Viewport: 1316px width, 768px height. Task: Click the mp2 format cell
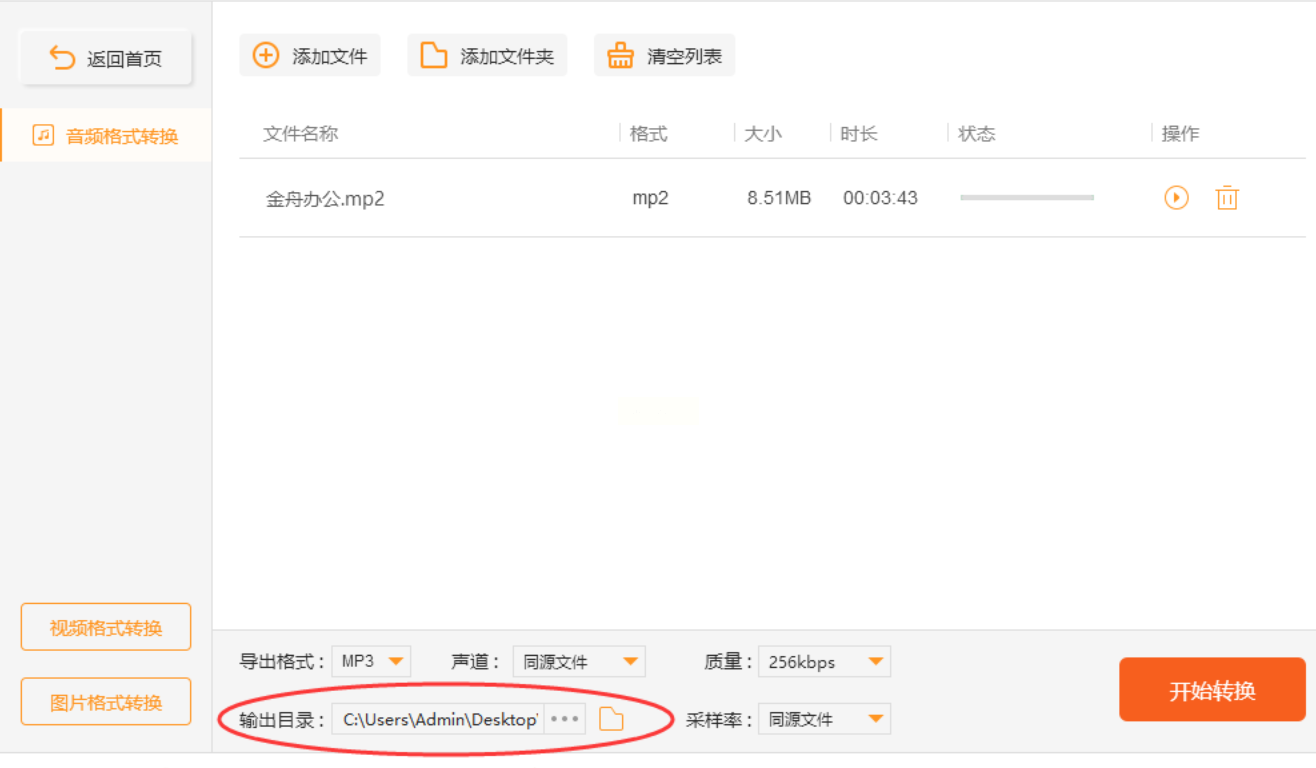(x=650, y=198)
